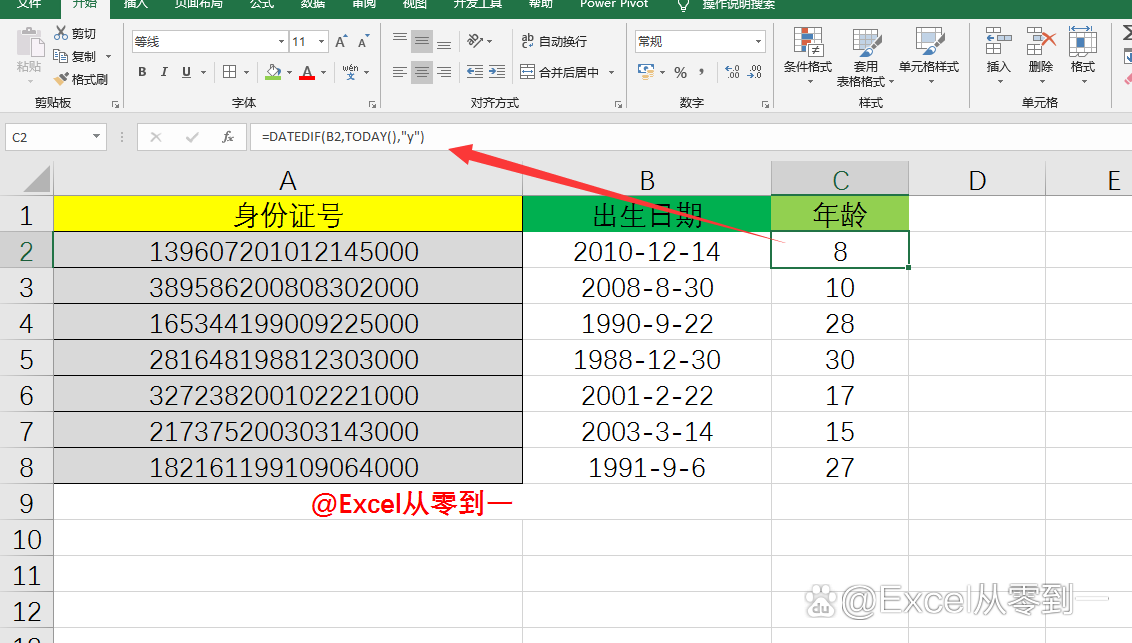Click the Cut (剪切) button
The height and width of the screenshot is (643, 1132).
coord(75,33)
